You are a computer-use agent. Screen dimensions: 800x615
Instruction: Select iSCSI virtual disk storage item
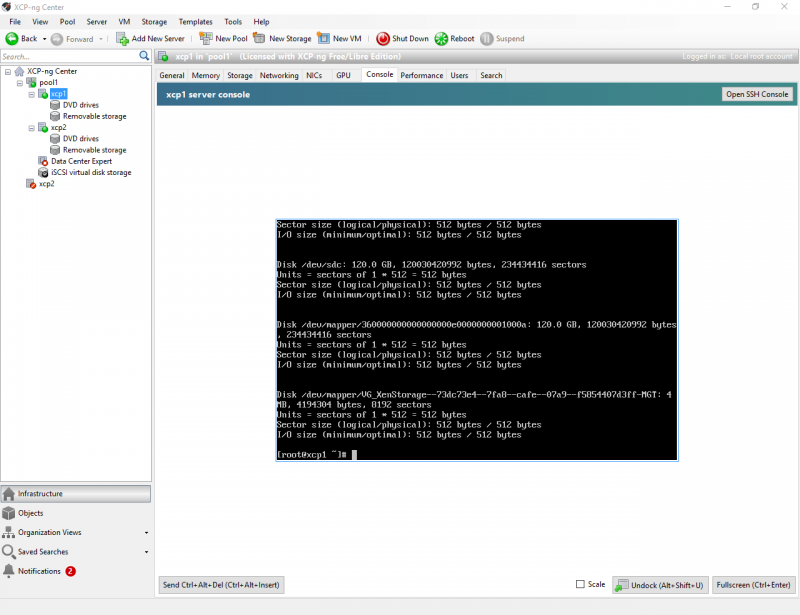coord(90,172)
